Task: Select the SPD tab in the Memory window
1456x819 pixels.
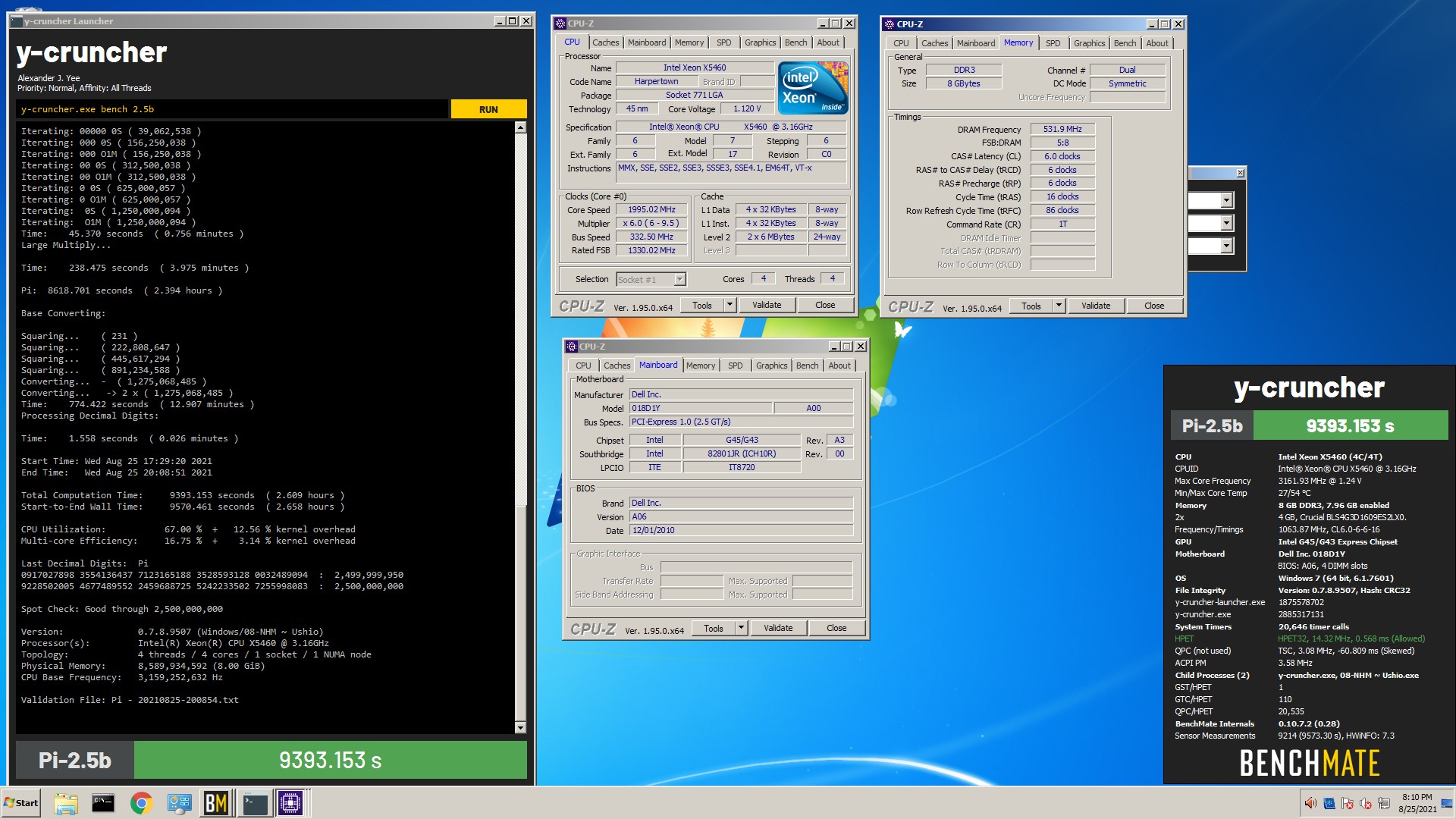Action: 1053,43
